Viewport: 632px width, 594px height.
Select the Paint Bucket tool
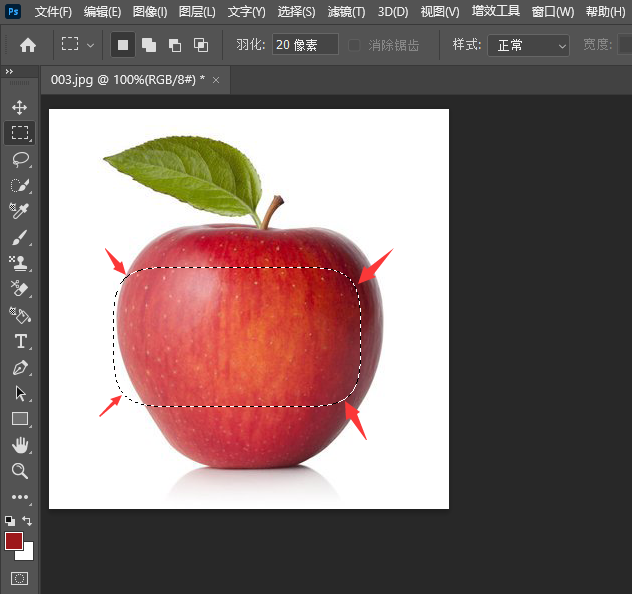20,315
